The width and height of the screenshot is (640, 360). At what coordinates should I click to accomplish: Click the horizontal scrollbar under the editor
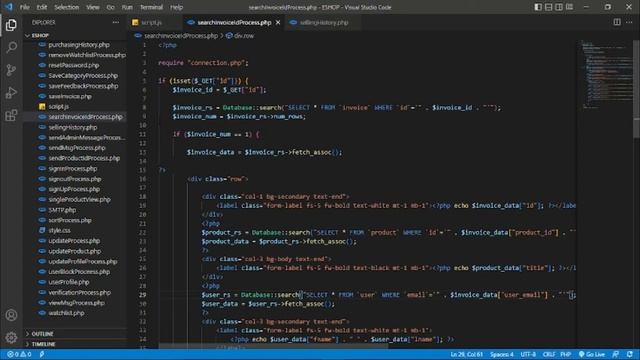[273, 346]
